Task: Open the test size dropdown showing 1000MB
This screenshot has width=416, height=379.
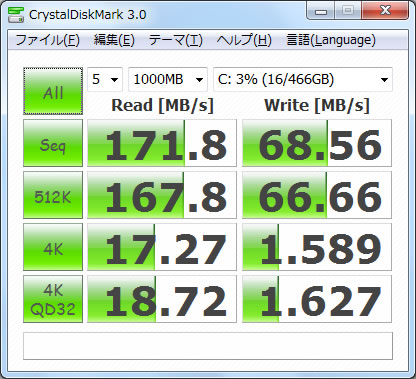Action: coord(168,79)
